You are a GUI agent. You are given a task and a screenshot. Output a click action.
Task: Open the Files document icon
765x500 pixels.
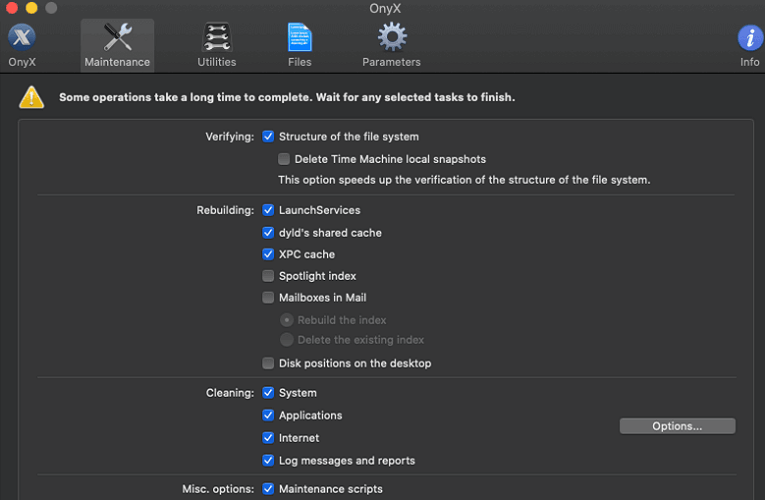coord(300,37)
